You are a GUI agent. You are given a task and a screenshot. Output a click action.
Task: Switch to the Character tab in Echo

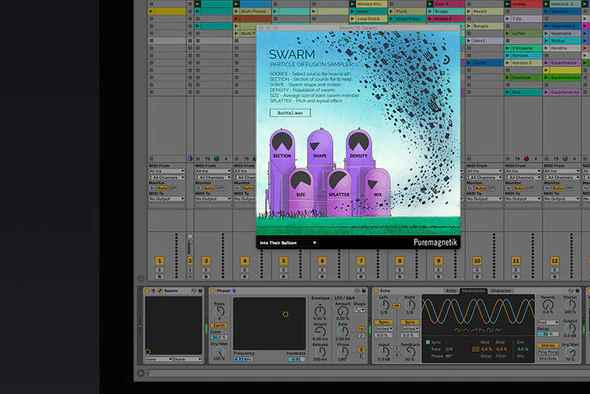point(500,291)
